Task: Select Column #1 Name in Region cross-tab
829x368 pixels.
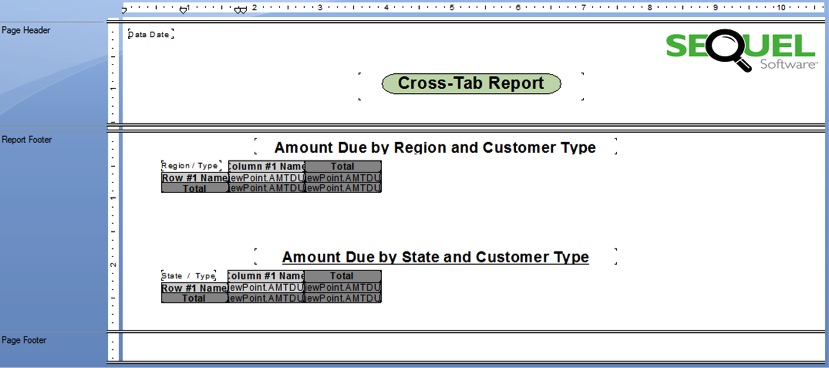Action: (266, 166)
